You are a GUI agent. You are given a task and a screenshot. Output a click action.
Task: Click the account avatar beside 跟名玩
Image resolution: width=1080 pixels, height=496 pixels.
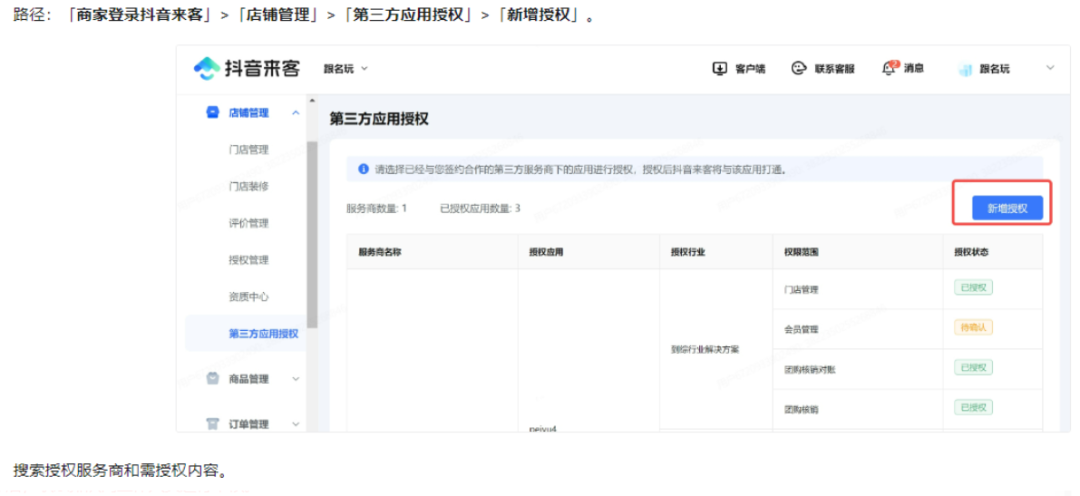[x=965, y=69]
